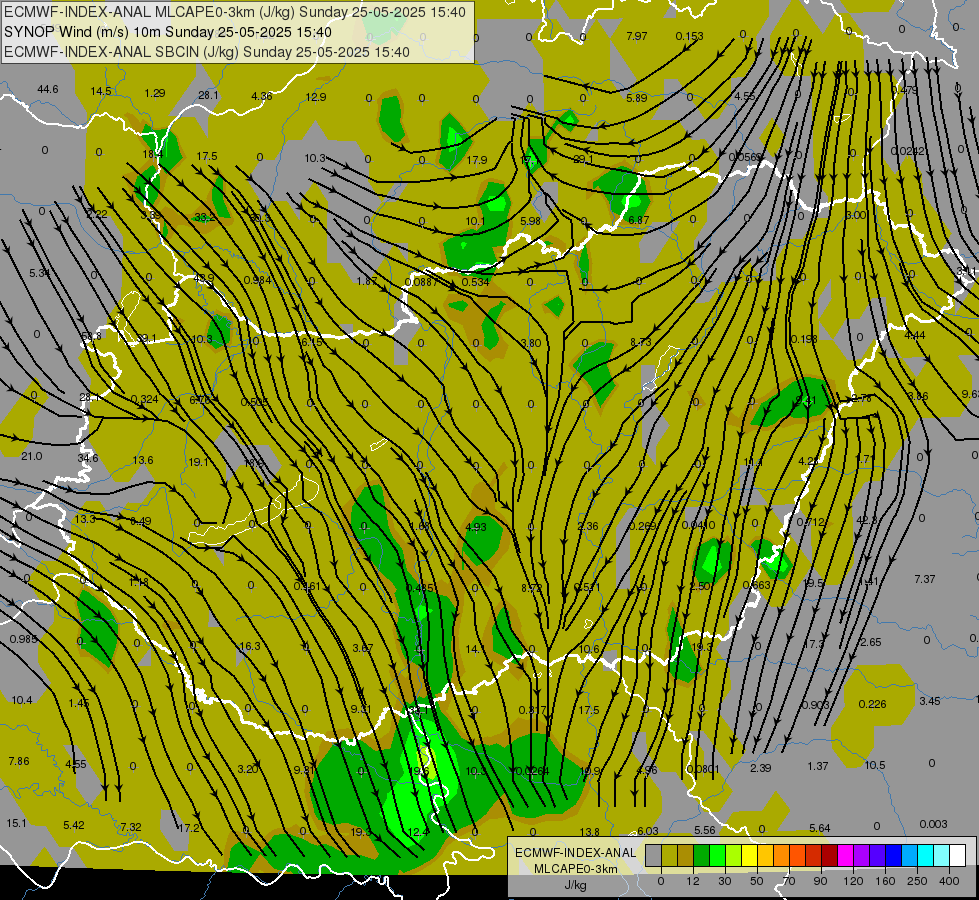Click the legend tick label 30
Viewport: 979px width, 900px height.
click(725, 881)
